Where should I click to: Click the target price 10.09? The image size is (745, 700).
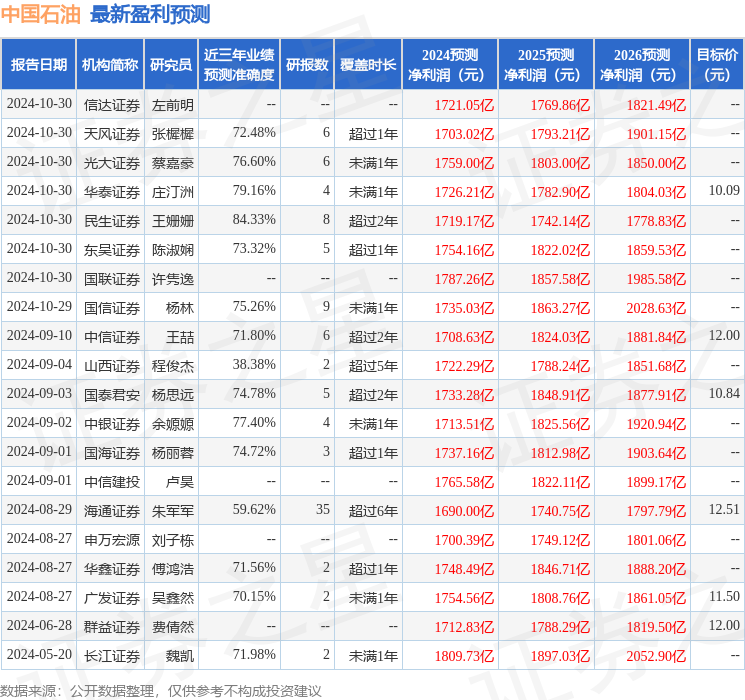tap(724, 191)
